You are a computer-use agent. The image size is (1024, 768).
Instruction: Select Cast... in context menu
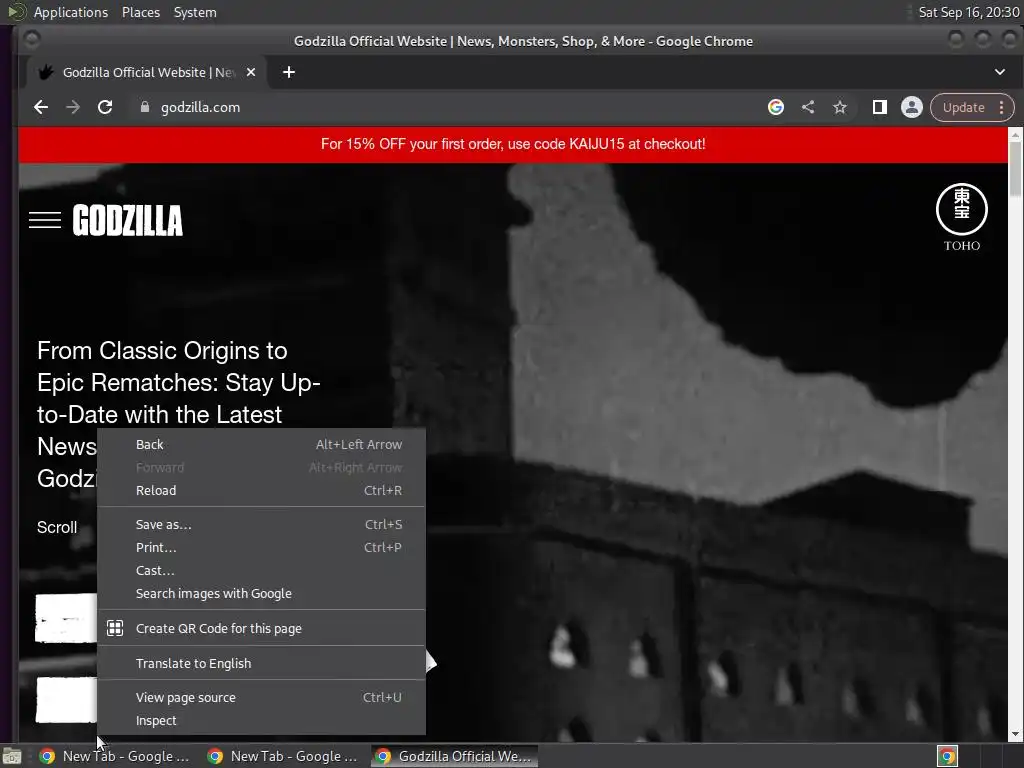[x=261, y=570]
